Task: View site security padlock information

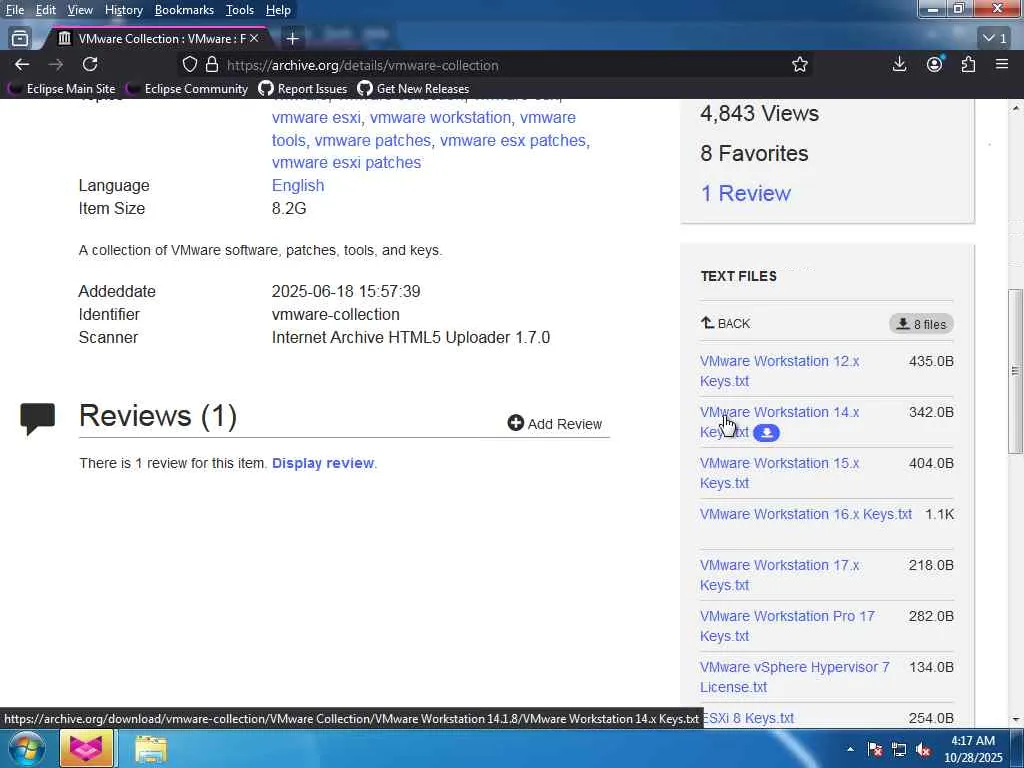Action: coord(212,65)
